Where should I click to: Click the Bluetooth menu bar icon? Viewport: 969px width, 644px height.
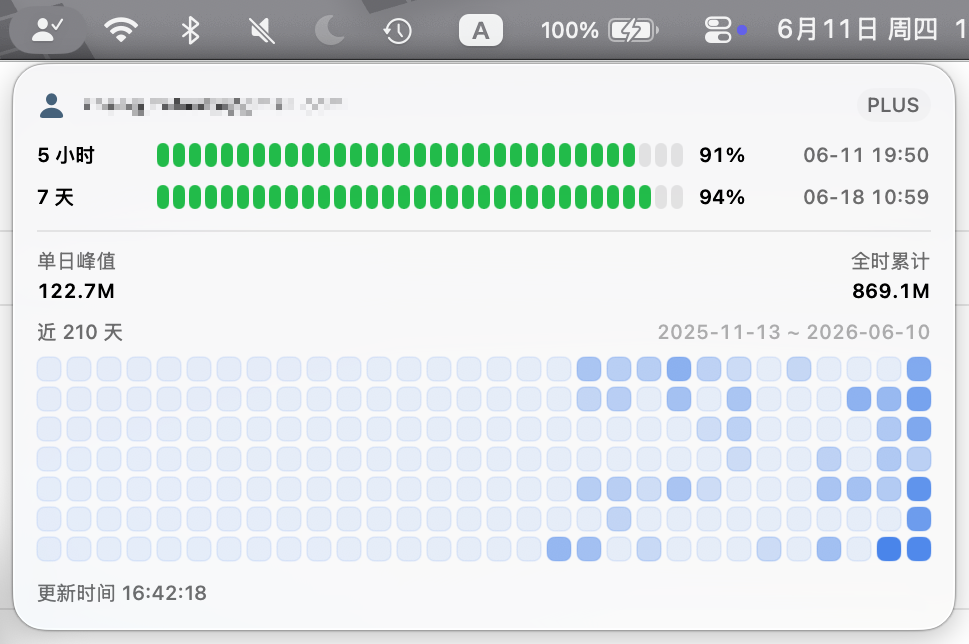pos(190,30)
